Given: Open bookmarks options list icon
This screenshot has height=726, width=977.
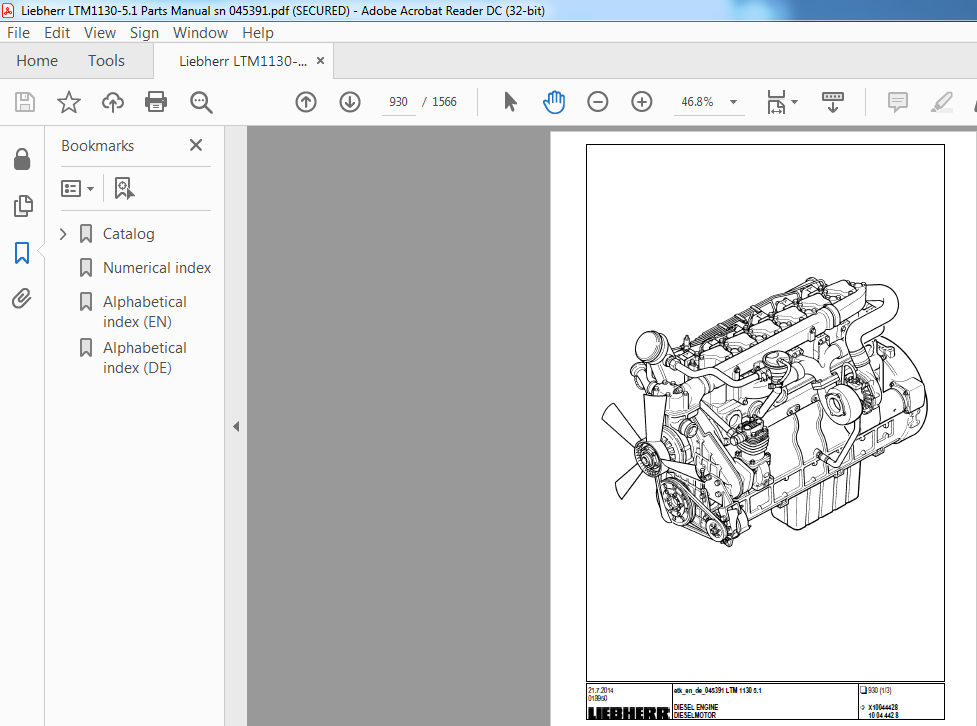Looking at the screenshot, I should tap(77, 188).
